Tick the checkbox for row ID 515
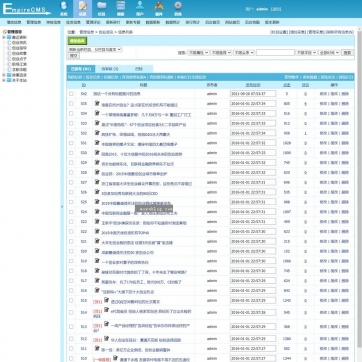Screen dimensions: 362x362 [x=71, y=300]
